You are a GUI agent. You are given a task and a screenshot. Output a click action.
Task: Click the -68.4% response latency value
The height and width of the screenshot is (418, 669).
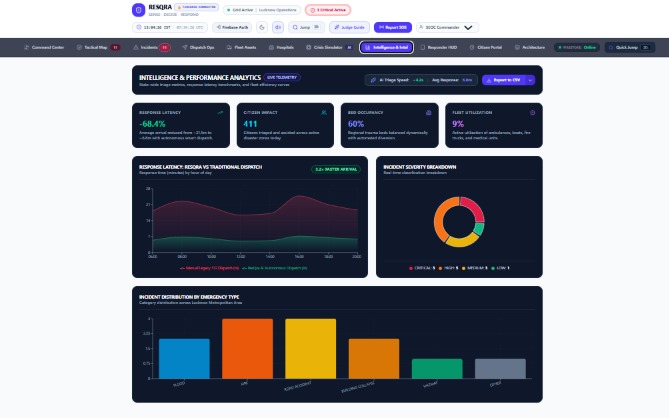(152, 124)
